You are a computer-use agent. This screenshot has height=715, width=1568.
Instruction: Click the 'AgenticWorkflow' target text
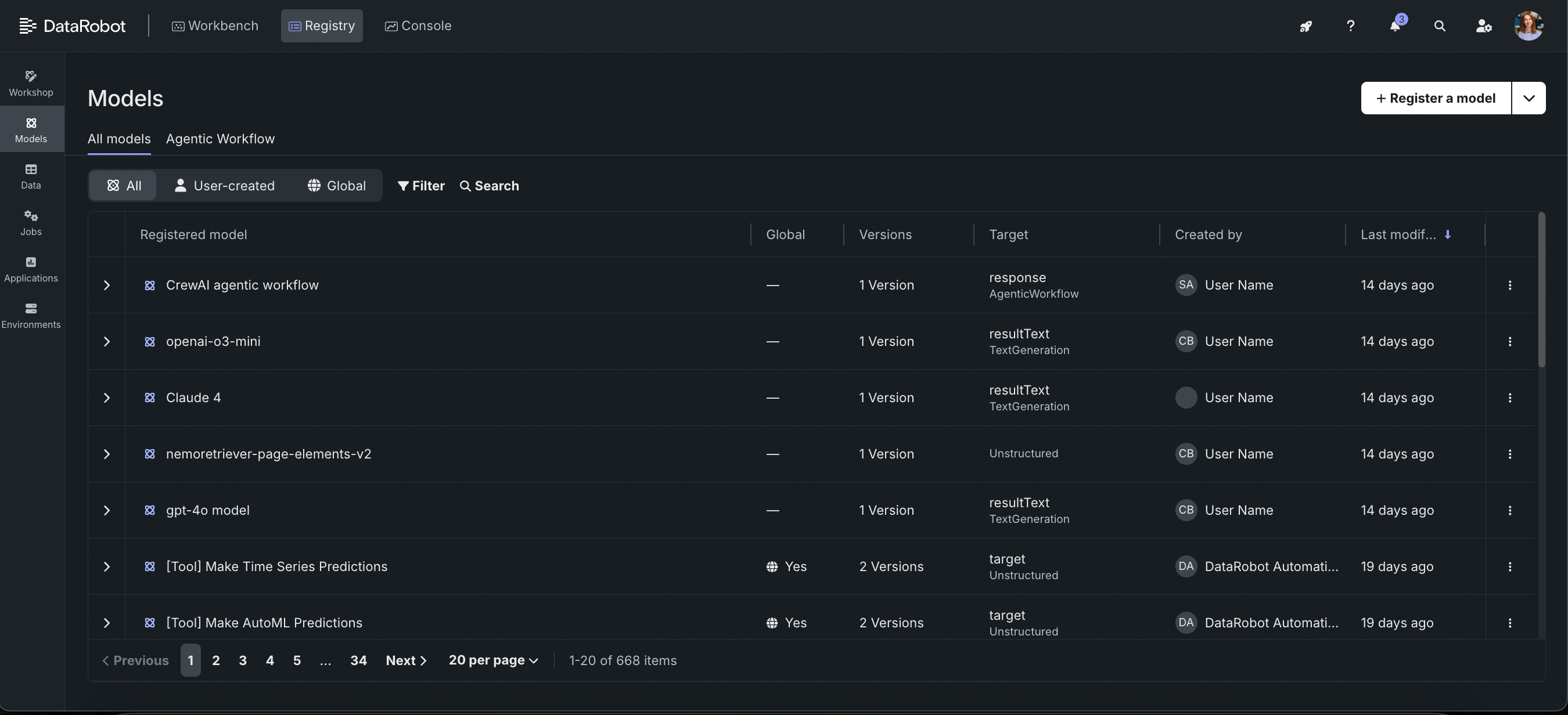[1034, 294]
